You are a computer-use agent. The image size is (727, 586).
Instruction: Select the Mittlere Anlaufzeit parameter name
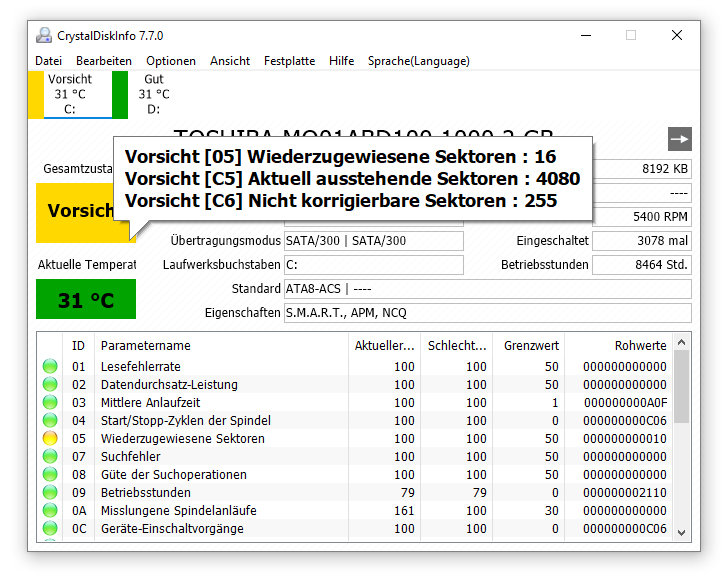[x=150, y=402]
